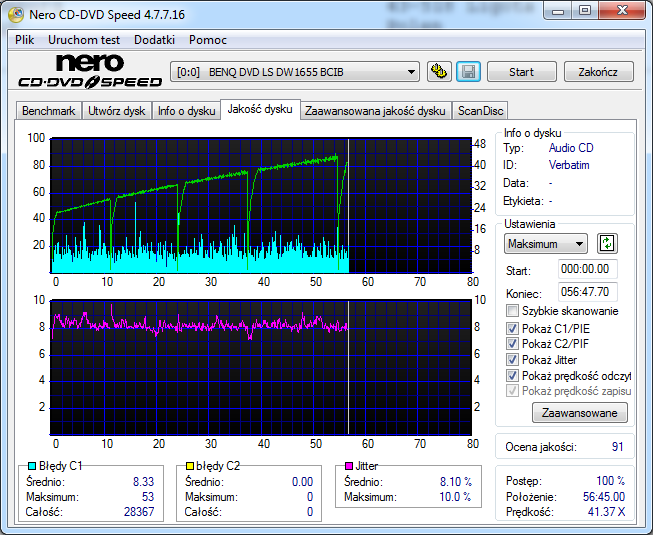Click the C1 Całość value 28367

click(139, 512)
